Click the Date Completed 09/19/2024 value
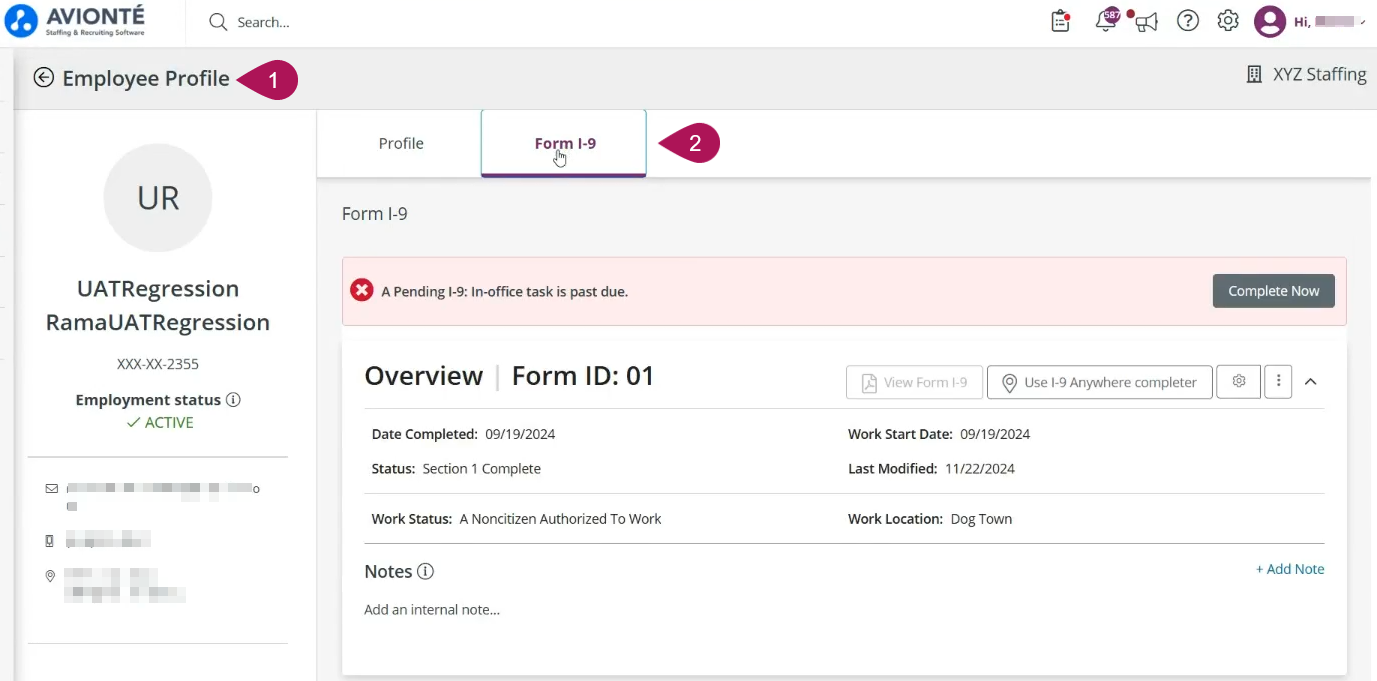1377x681 pixels. point(520,435)
